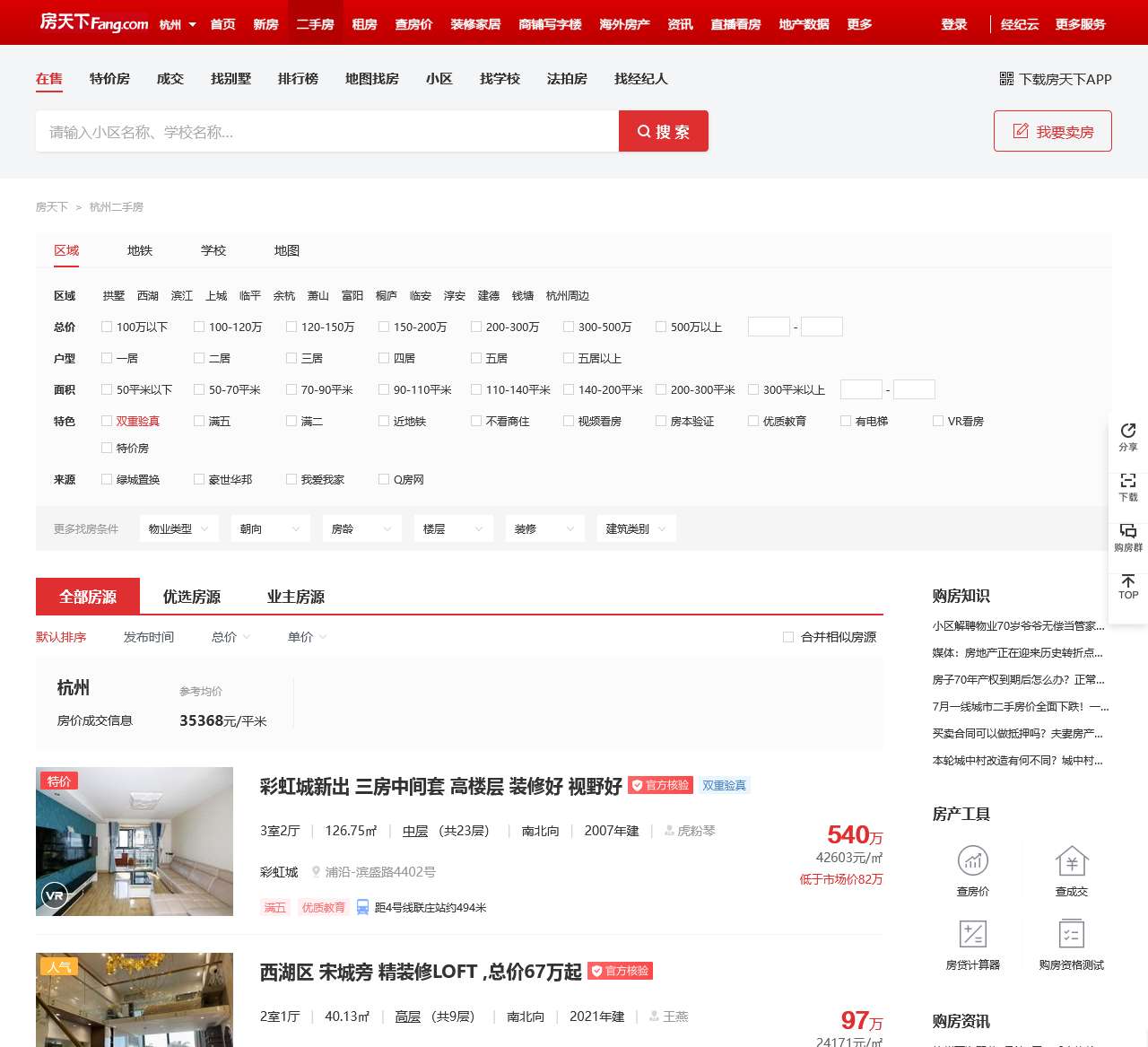Open the home-buyer group chat icon

[x=1128, y=531]
